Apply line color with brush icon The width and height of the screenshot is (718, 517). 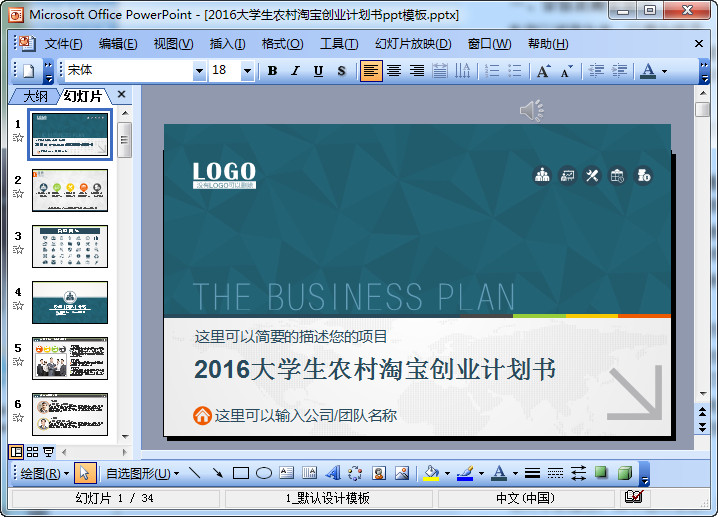coord(465,473)
